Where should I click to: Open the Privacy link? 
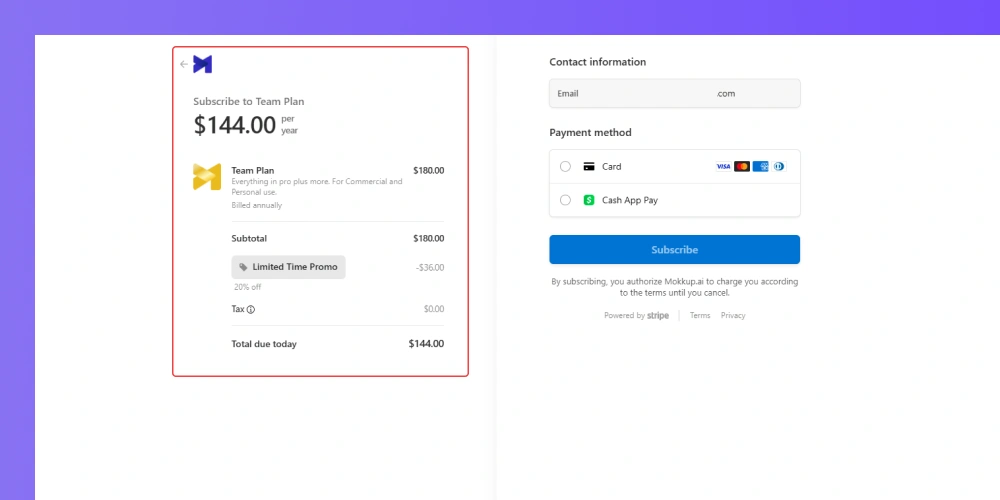[x=733, y=316]
